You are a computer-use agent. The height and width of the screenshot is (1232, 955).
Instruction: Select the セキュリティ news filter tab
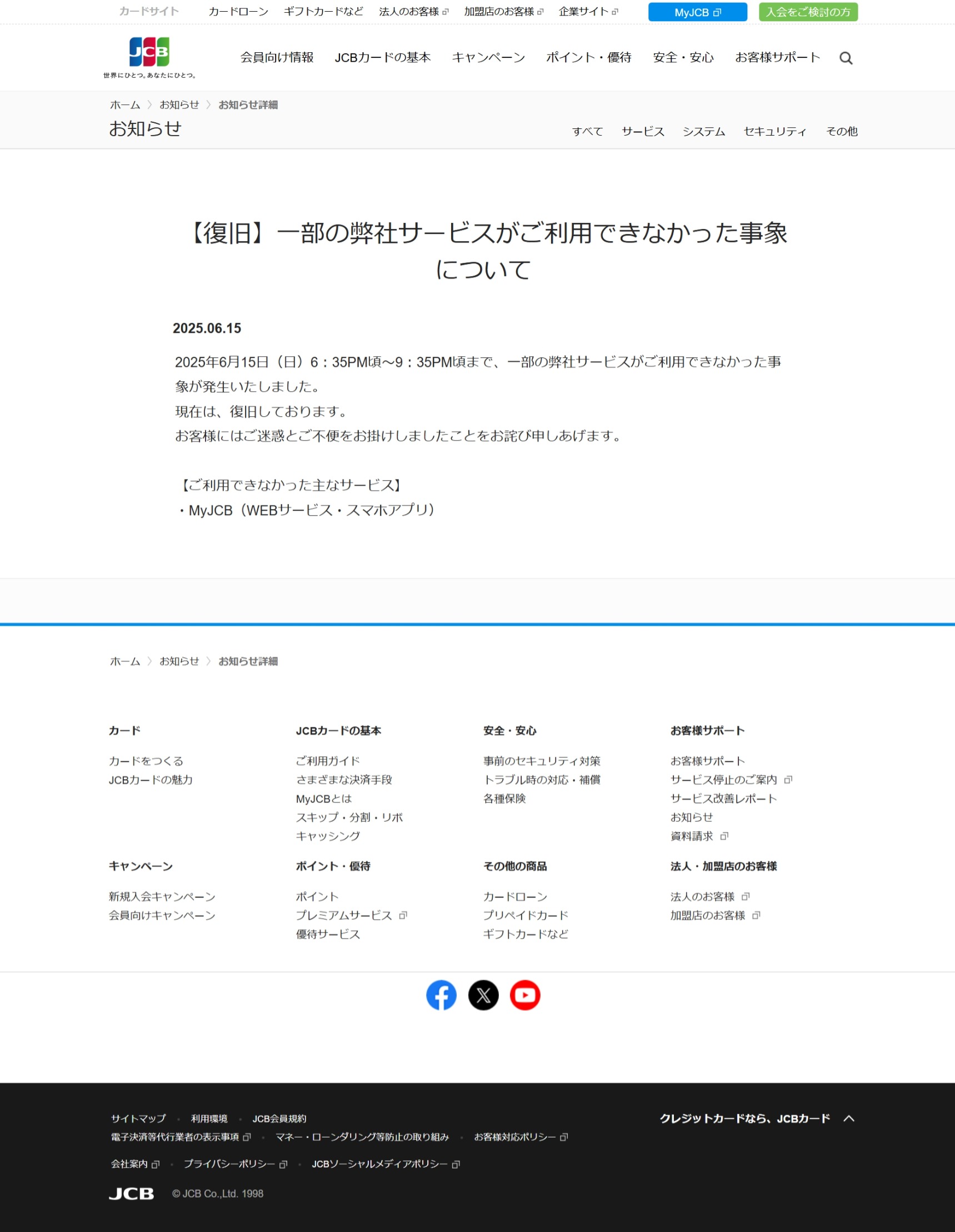click(x=775, y=132)
